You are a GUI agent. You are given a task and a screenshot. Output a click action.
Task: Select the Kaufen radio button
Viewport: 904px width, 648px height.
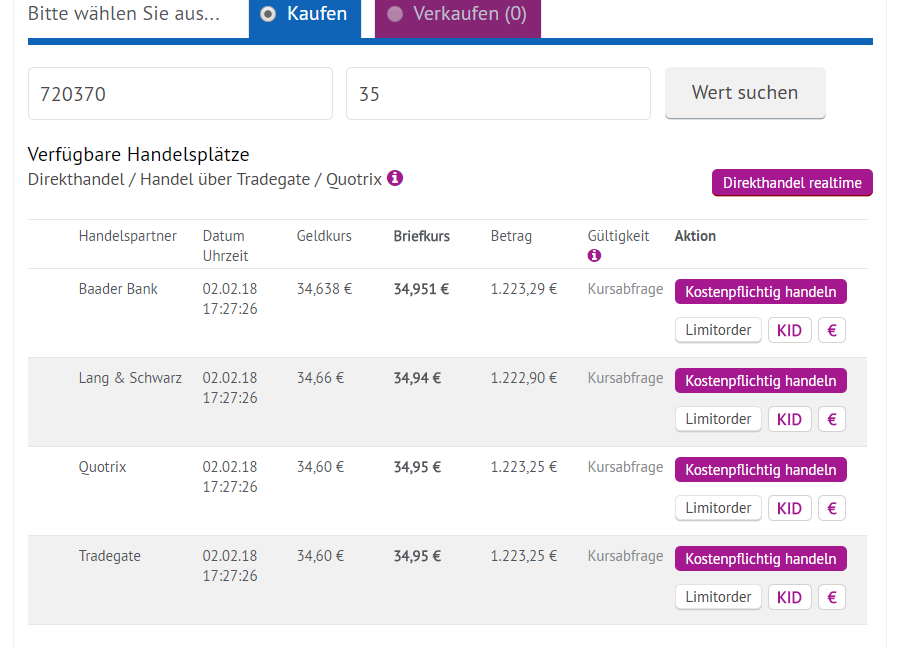(x=268, y=14)
